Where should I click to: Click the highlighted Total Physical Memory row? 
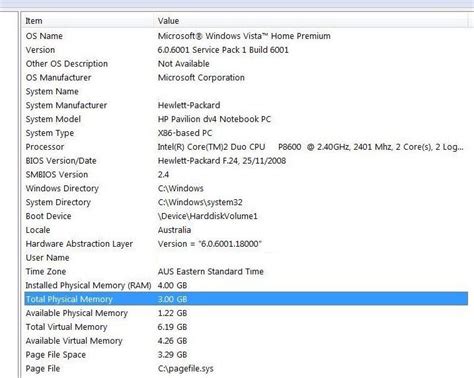[x=246, y=299]
